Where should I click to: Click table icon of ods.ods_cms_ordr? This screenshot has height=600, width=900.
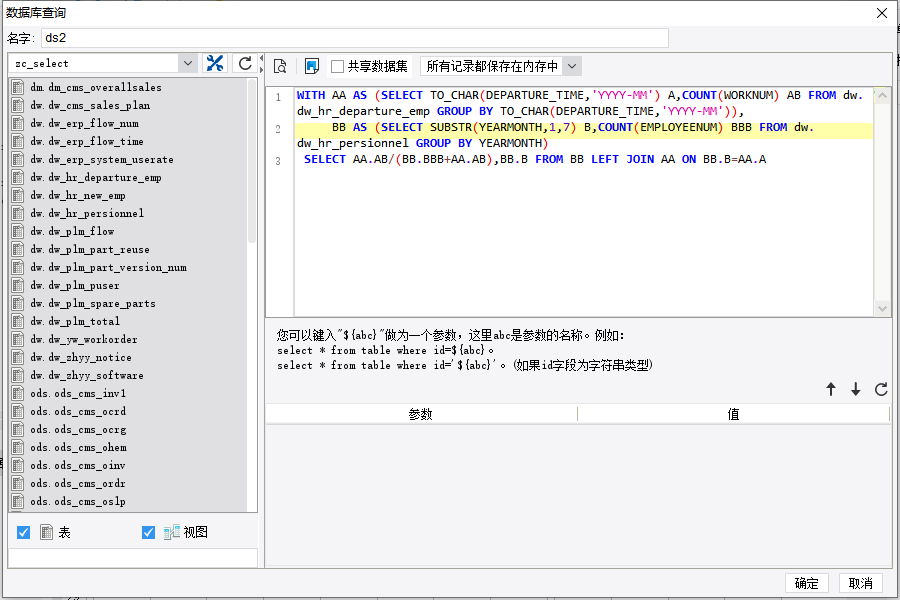[18, 483]
